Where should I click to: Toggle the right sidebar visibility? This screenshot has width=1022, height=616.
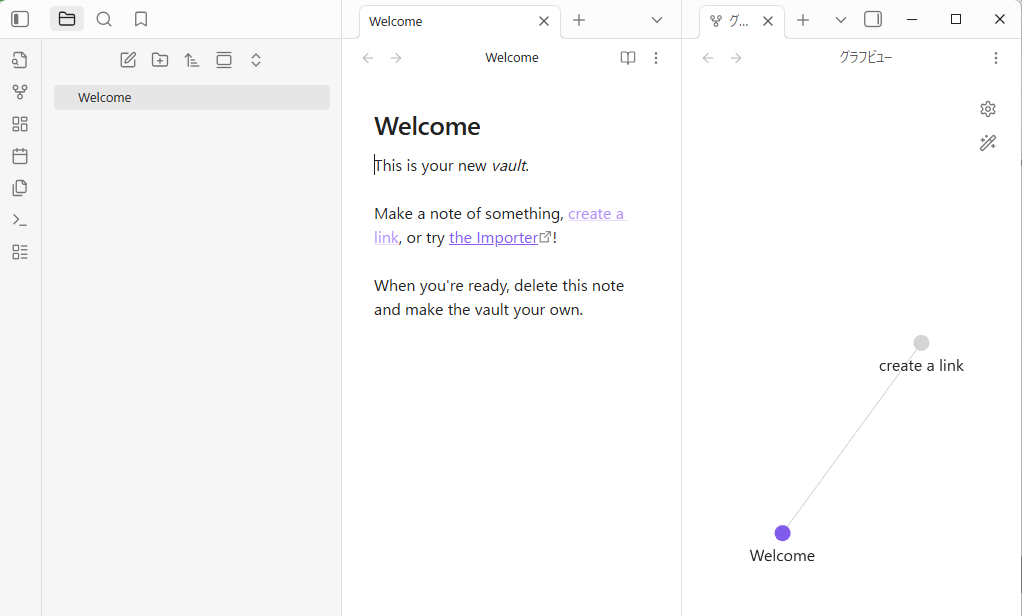tap(873, 19)
